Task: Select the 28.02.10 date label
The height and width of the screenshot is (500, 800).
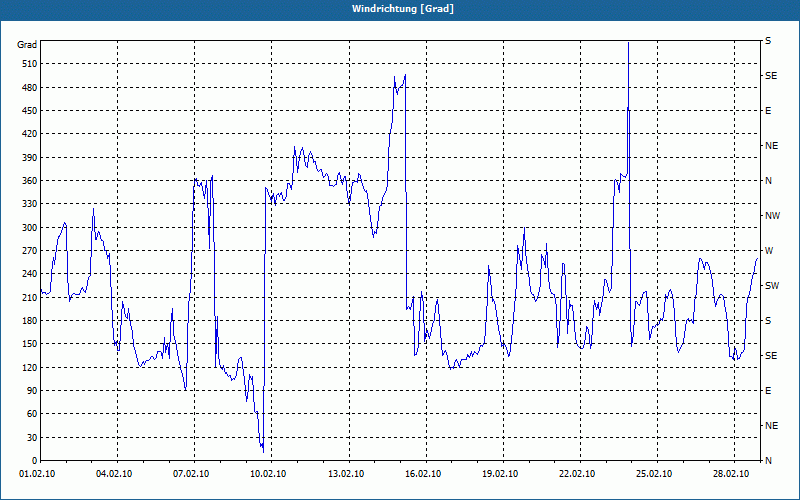Action: [x=731, y=474]
